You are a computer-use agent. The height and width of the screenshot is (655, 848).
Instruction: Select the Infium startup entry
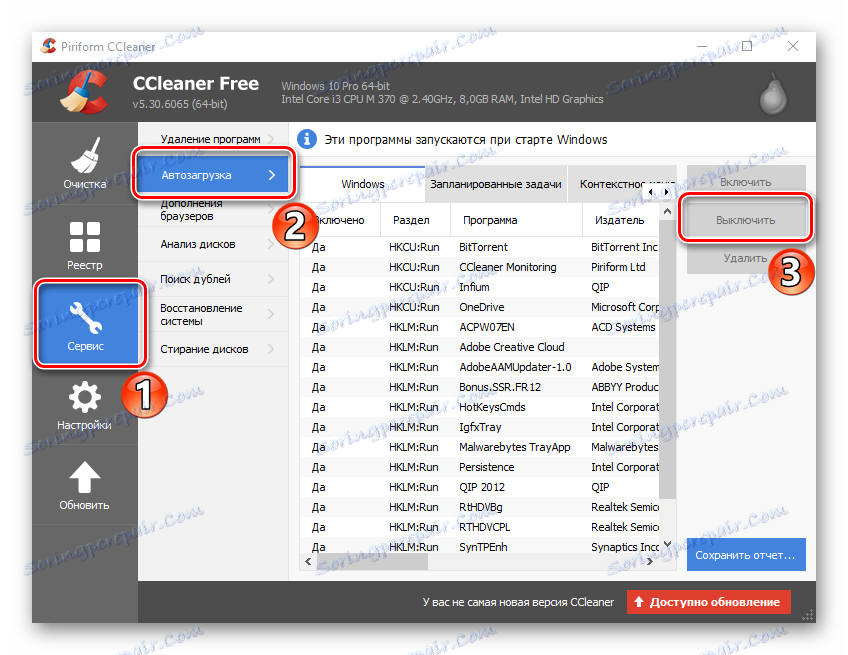coord(480,287)
